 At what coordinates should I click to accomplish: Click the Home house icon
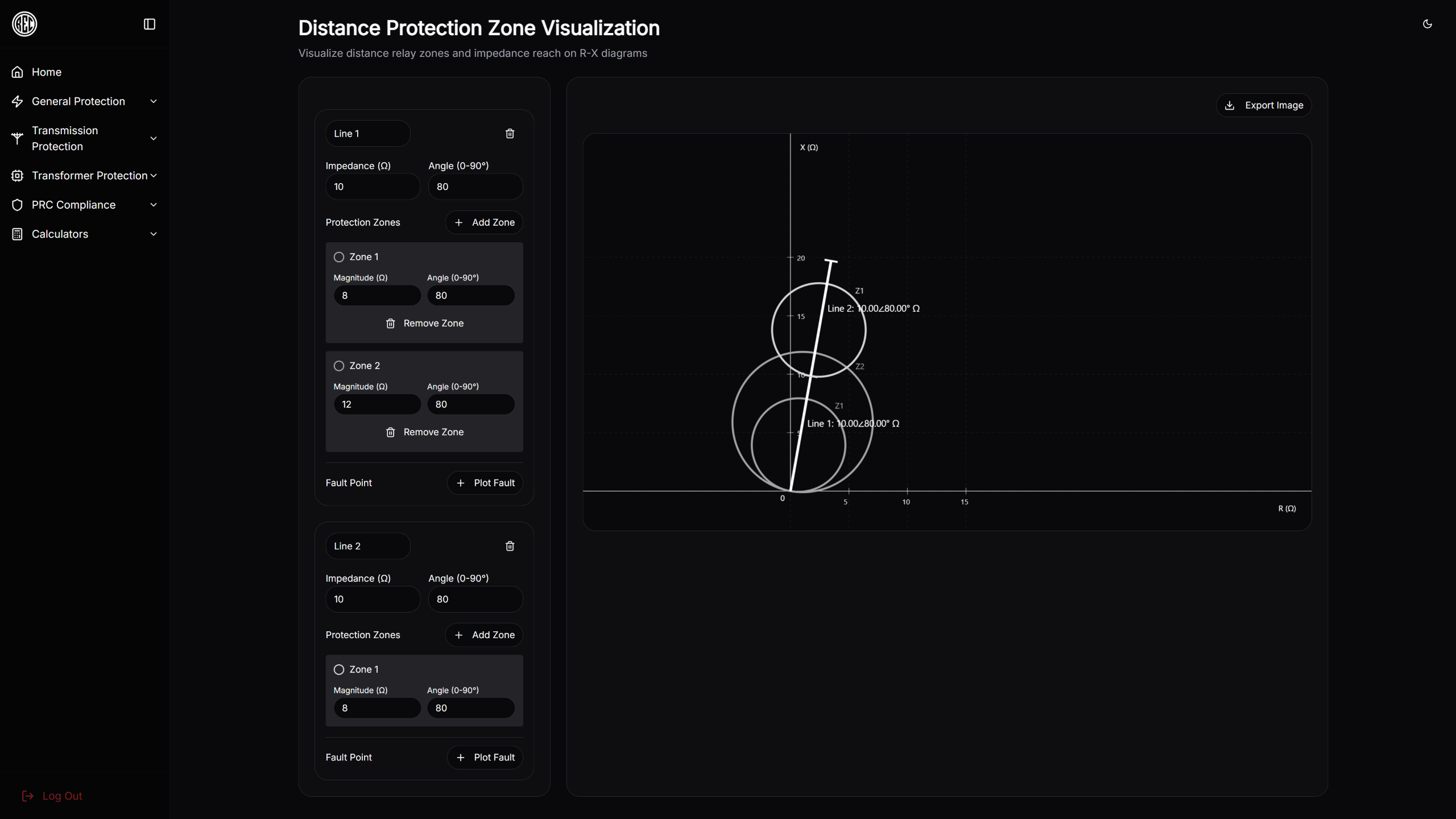[18, 72]
